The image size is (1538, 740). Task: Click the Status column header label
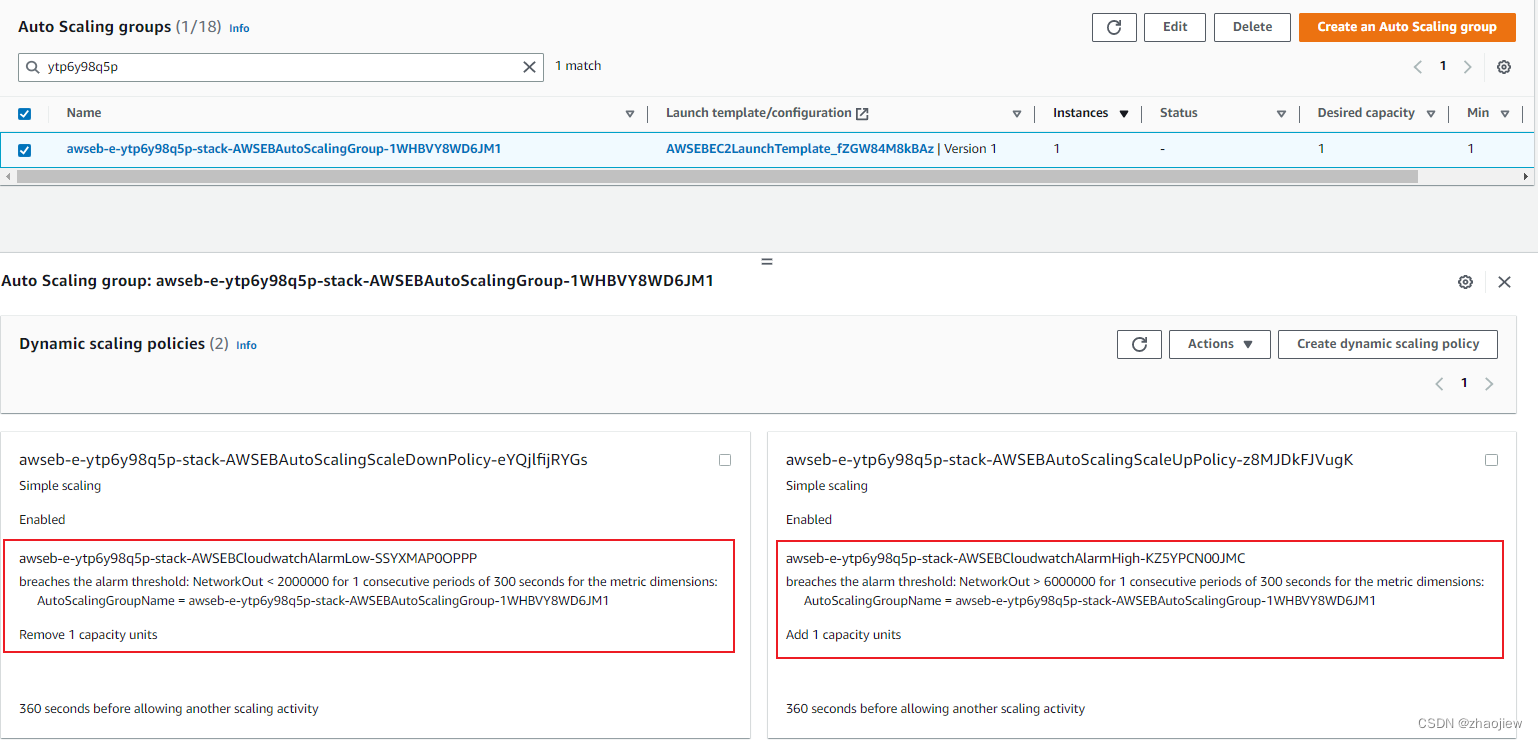click(1179, 113)
